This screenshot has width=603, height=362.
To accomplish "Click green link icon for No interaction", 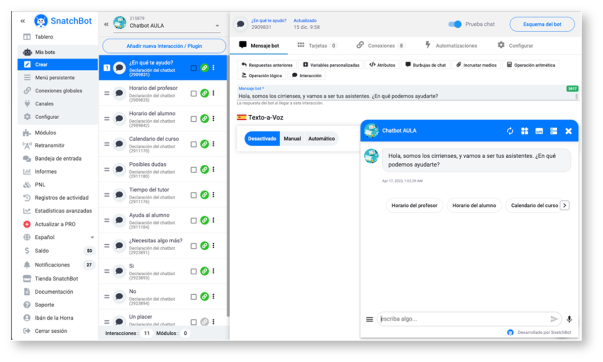I will pyautogui.click(x=205, y=297).
